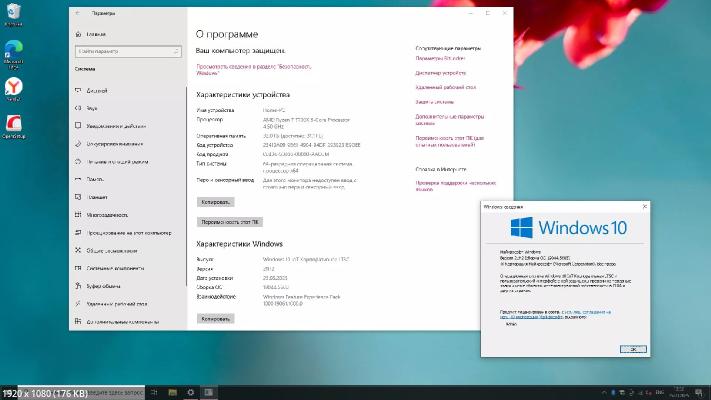Click the Settings sidebar scrollbar

coord(186,186)
